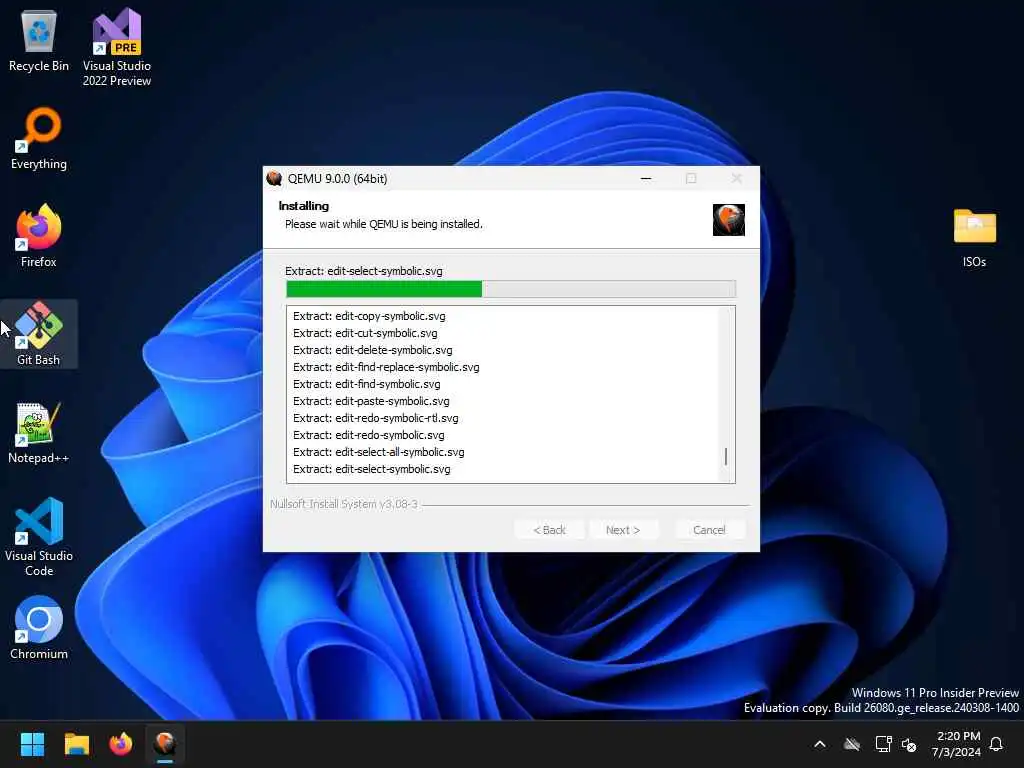Click the disabled Next button

click(x=623, y=530)
